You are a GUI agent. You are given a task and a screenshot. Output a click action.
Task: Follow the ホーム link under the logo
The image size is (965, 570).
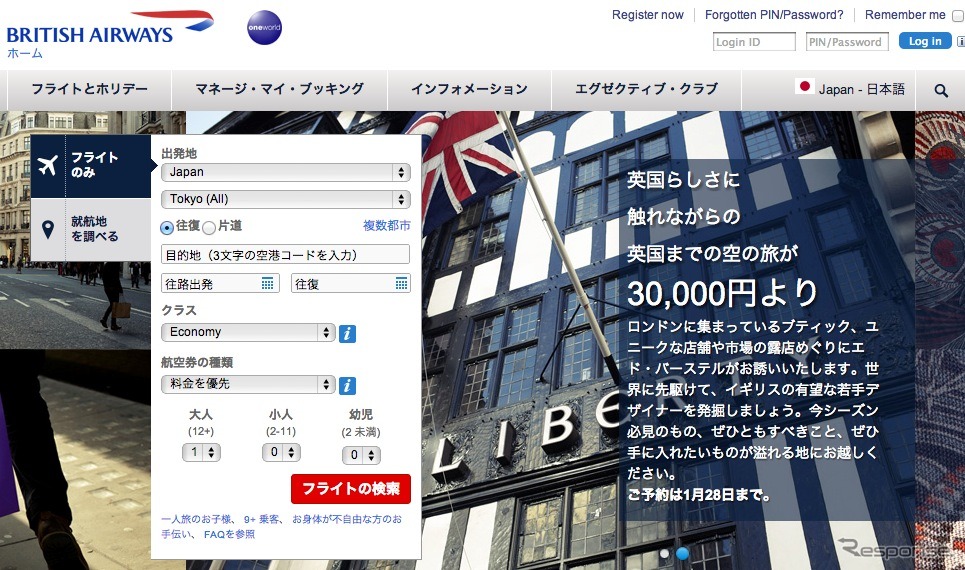click(x=25, y=54)
